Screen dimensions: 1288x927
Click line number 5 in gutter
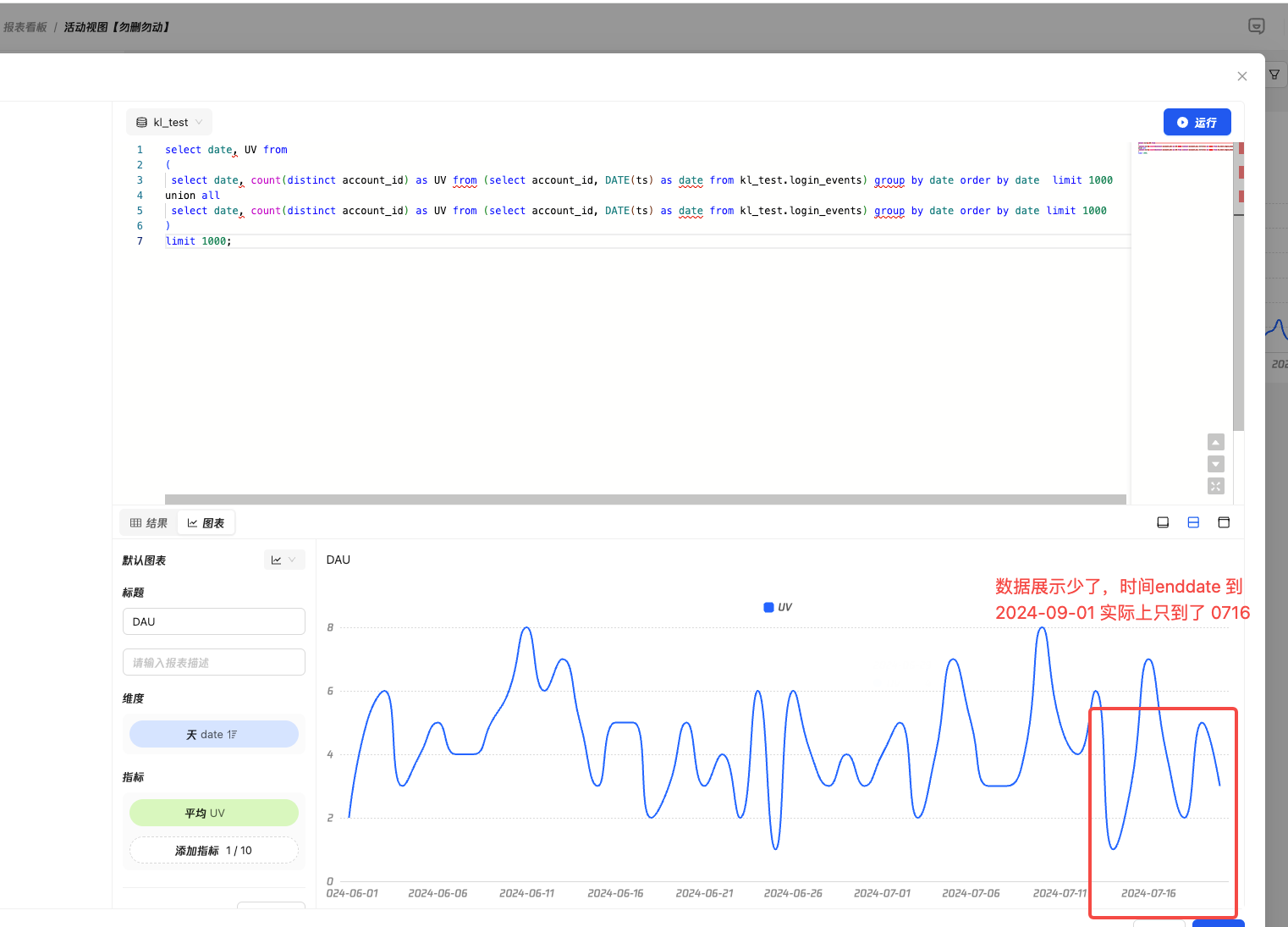pyautogui.click(x=140, y=211)
